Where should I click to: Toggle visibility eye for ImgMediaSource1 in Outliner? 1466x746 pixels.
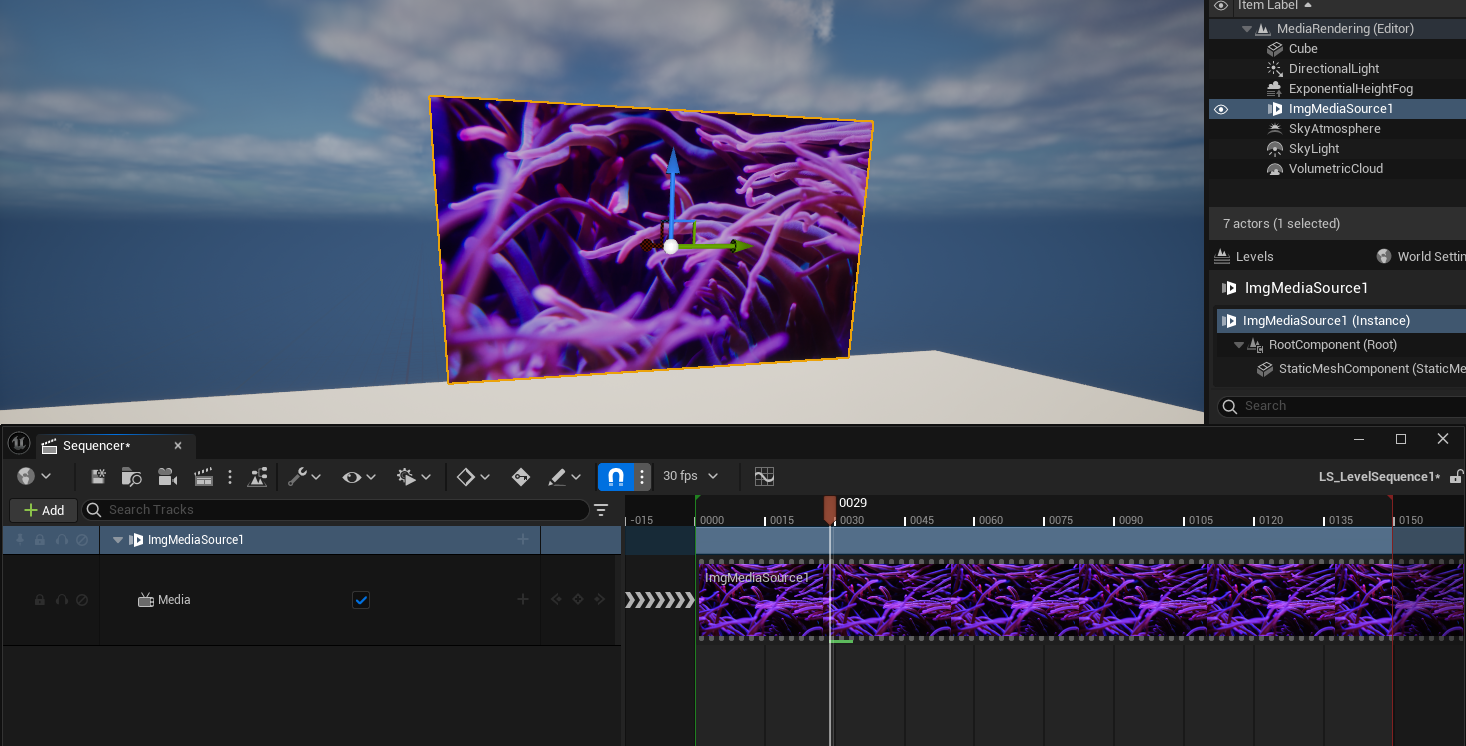click(1221, 109)
